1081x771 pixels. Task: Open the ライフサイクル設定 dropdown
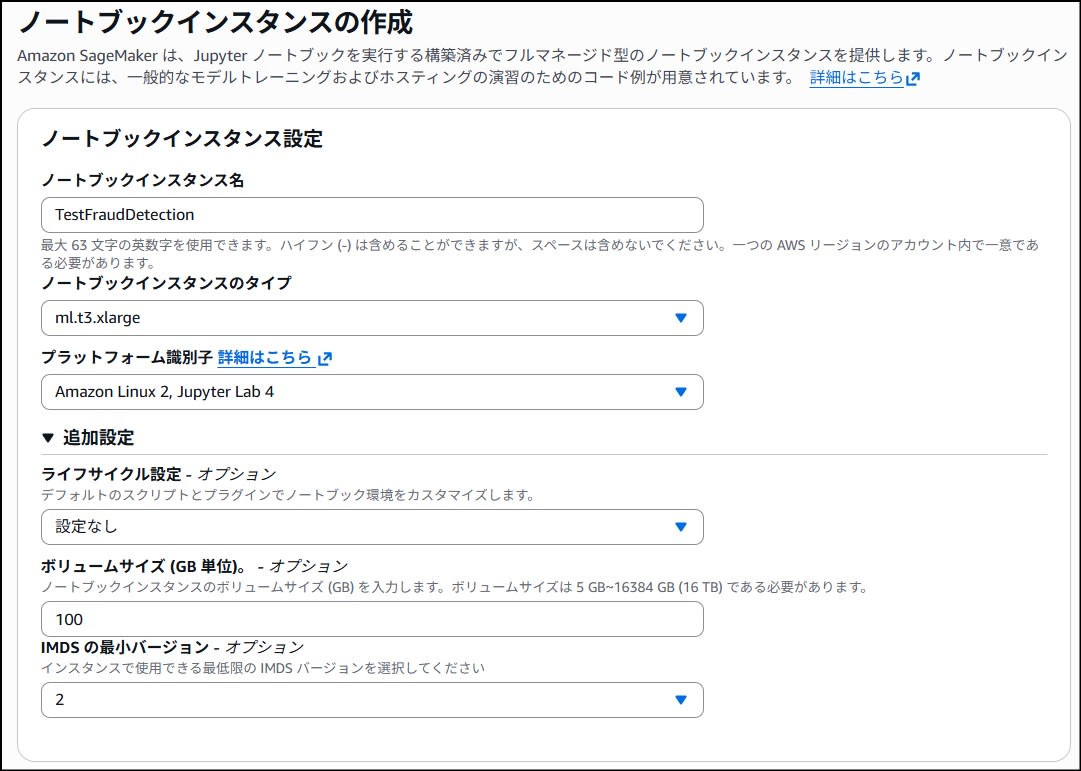370,527
